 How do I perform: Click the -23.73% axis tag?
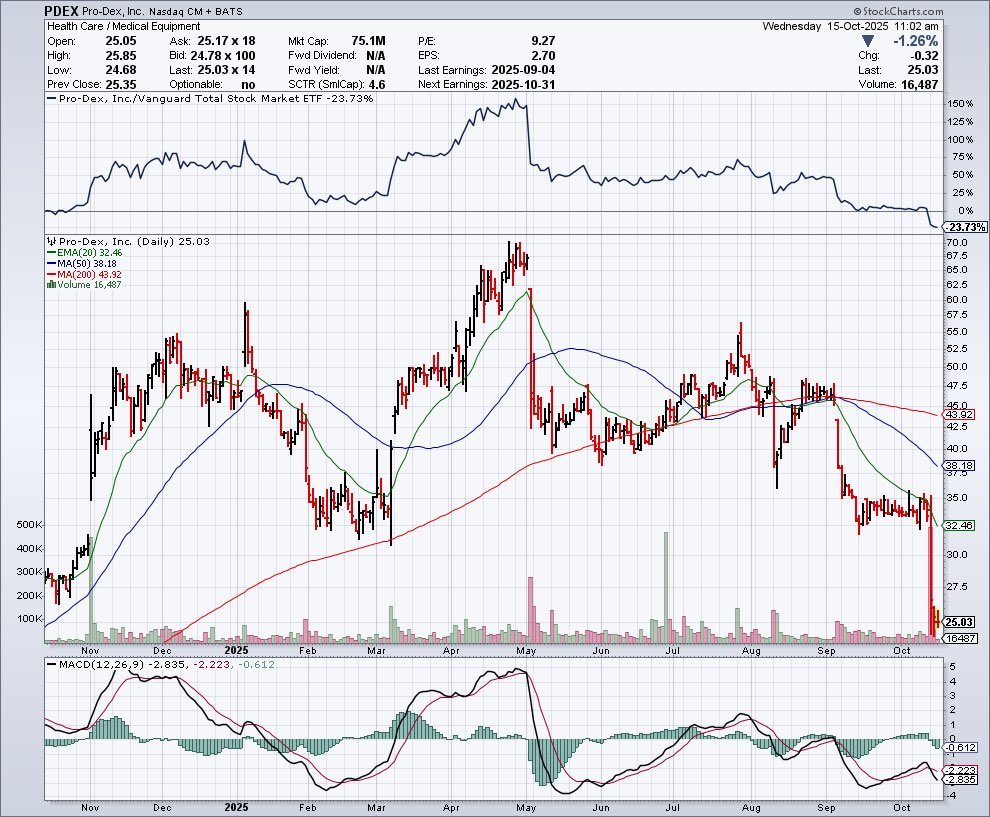pos(966,227)
